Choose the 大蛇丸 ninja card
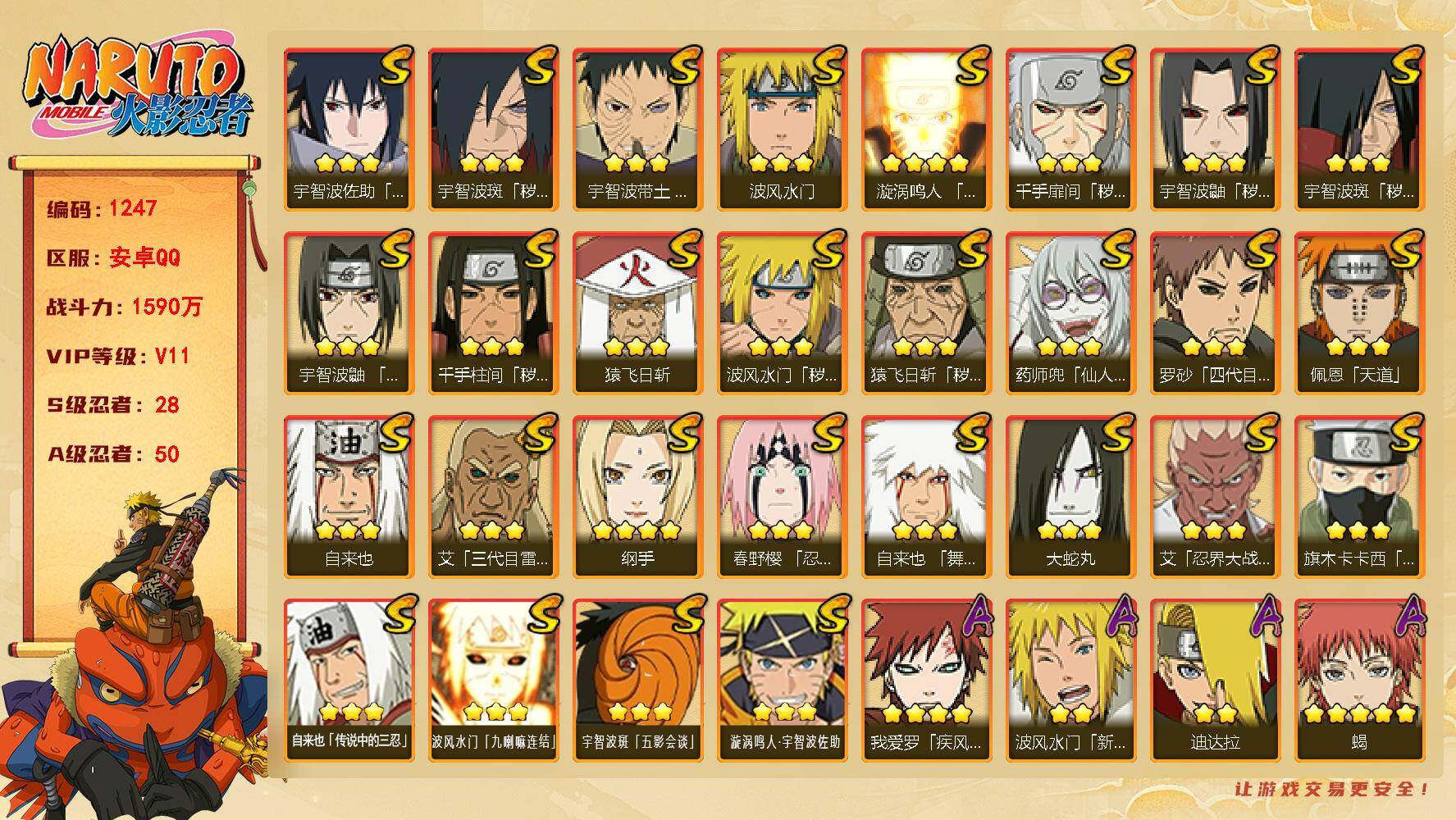 tap(1070, 496)
